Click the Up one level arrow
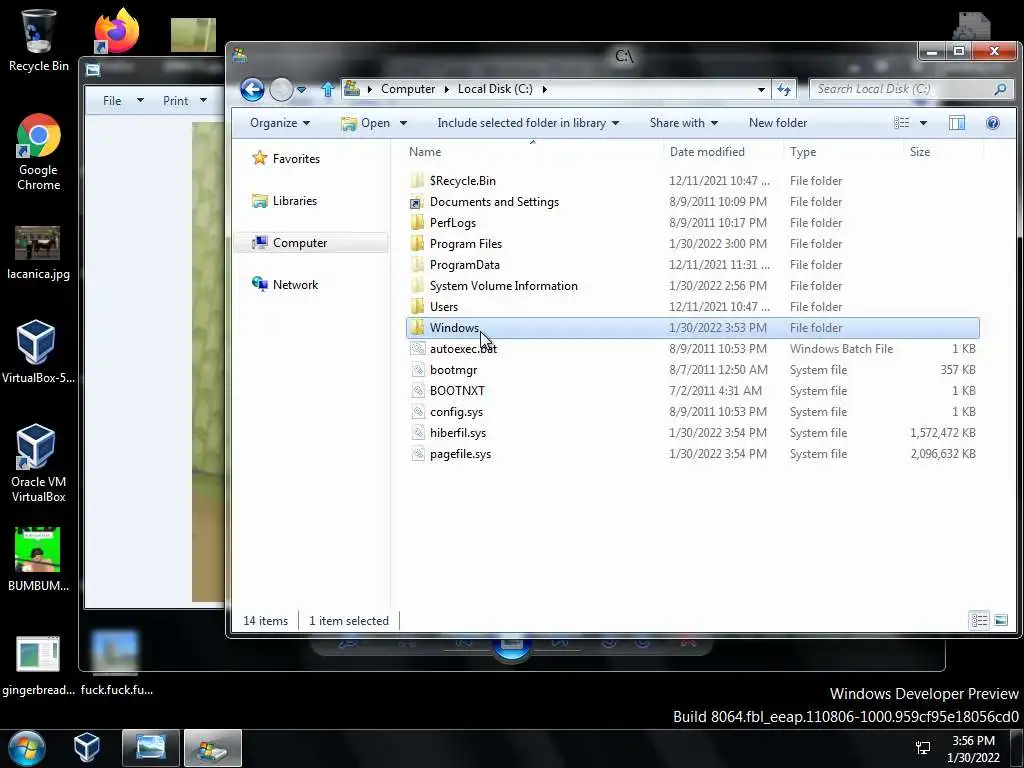 (328, 89)
